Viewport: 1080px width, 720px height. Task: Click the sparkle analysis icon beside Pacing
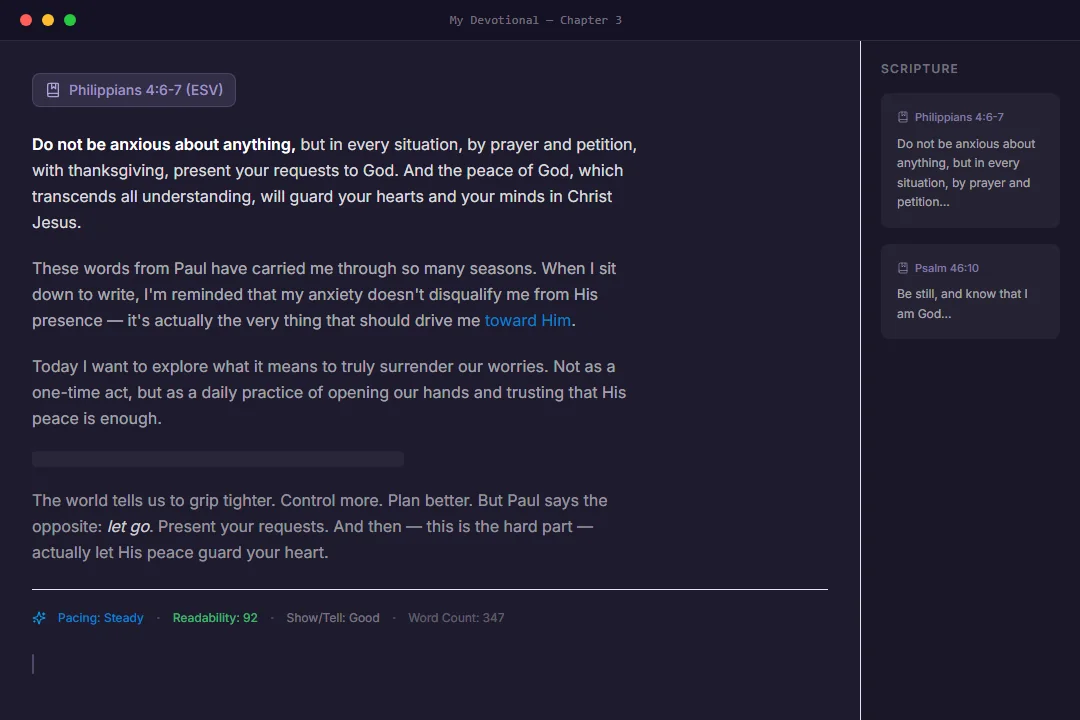click(39, 618)
